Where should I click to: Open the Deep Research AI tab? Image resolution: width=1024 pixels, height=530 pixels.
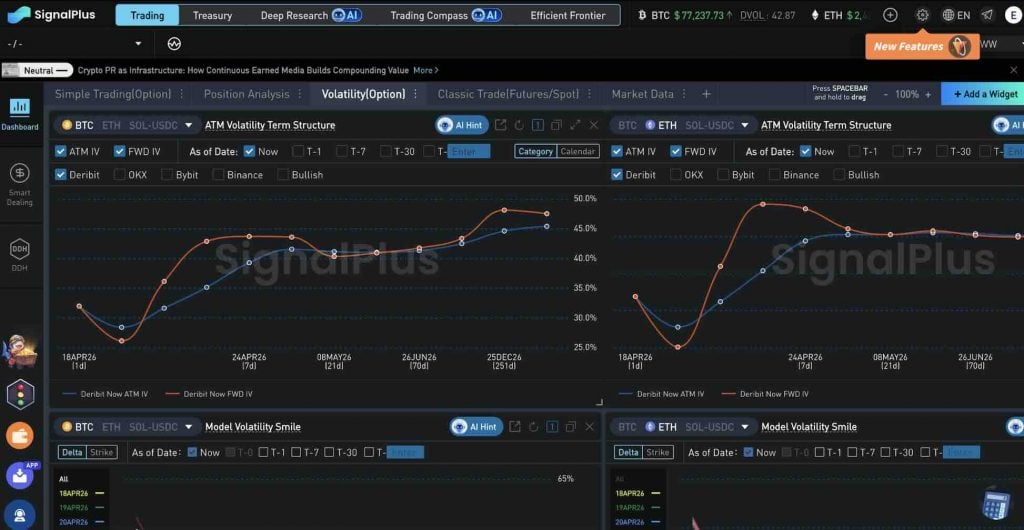point(312,15)
